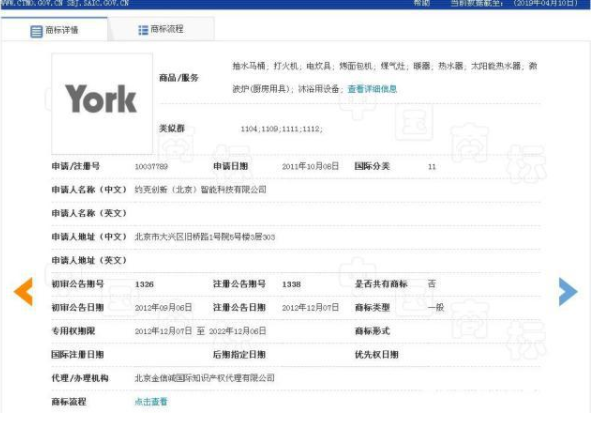Switch to the 商标流程 tab

162,29
